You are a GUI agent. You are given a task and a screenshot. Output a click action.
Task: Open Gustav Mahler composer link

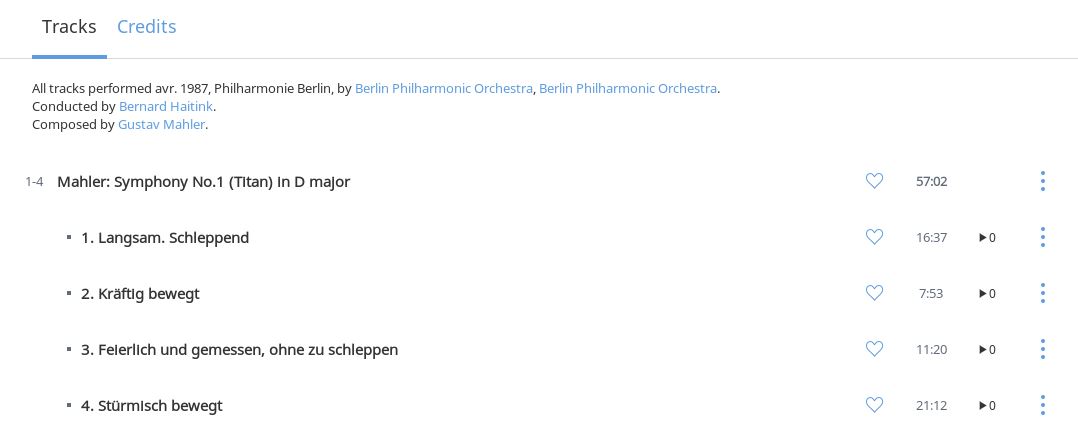click(162, 125)
